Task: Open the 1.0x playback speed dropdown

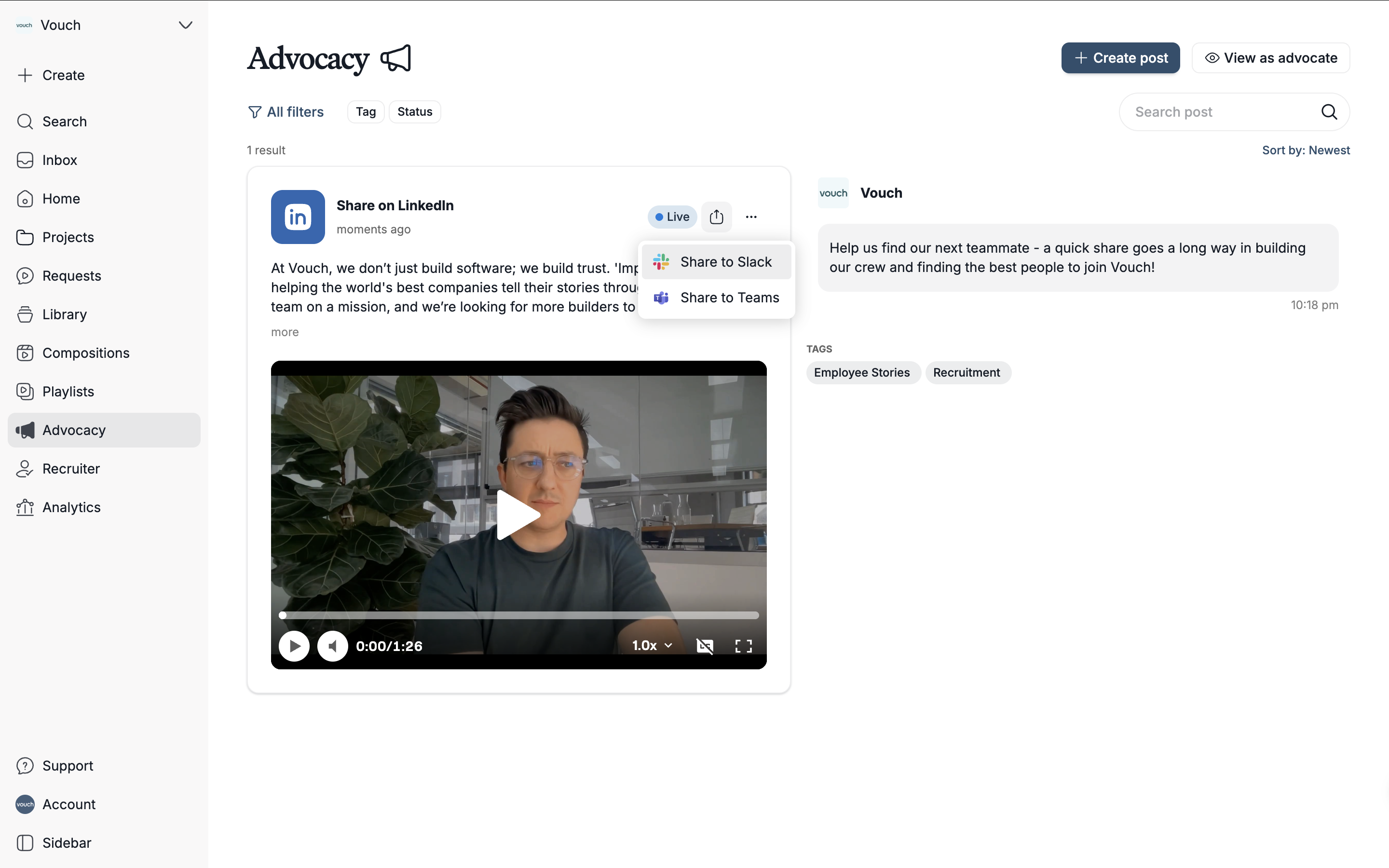Action: click(652, 646)
